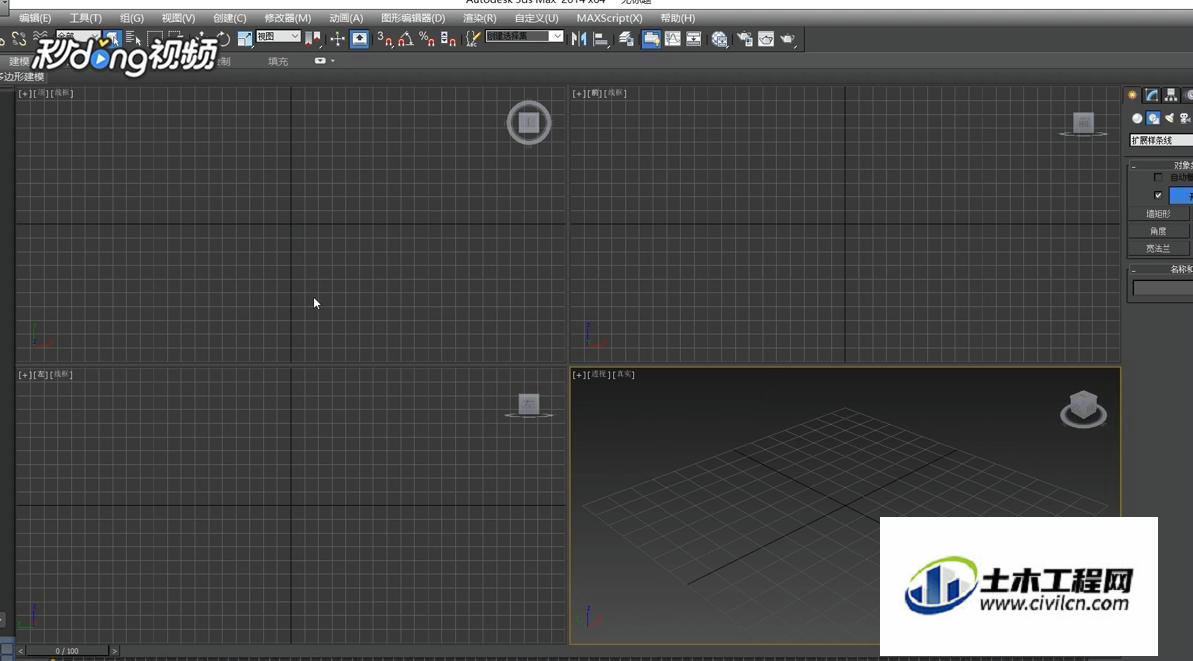
Task: Click the Use Pivot Point Center icon
Action: (x=313, y=39)
